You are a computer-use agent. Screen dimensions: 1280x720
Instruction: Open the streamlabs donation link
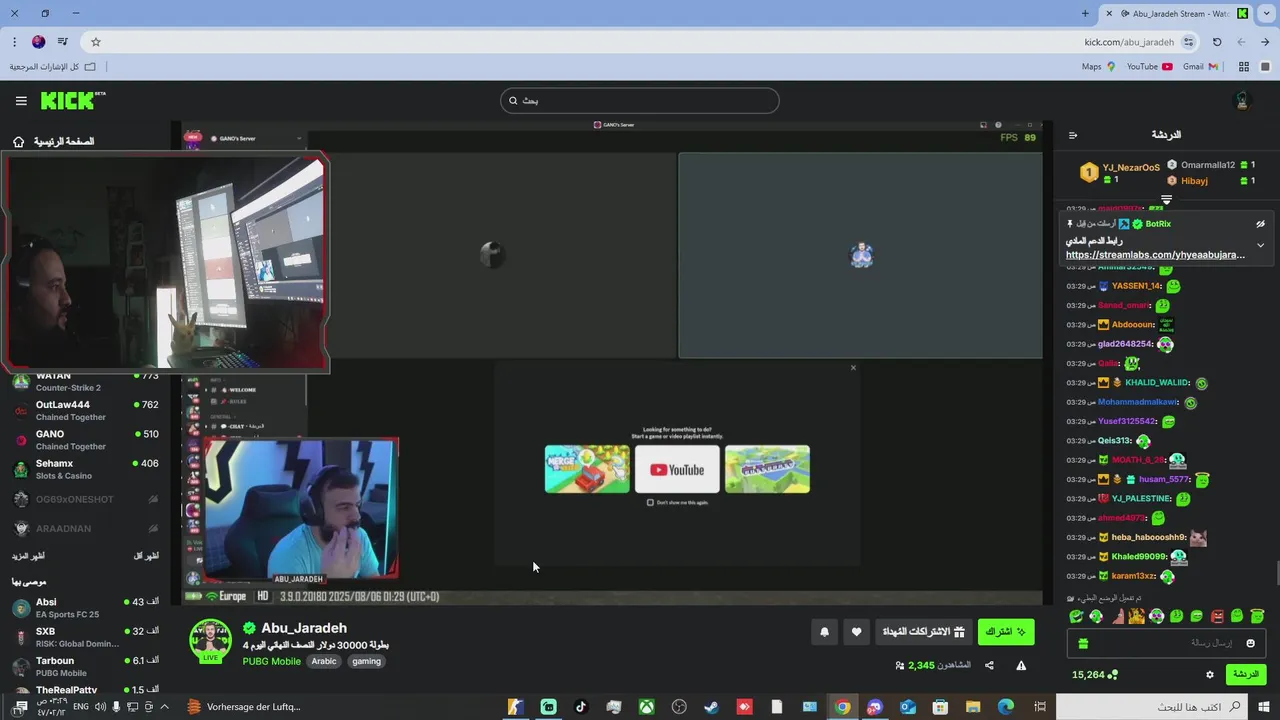(1155, 255)
